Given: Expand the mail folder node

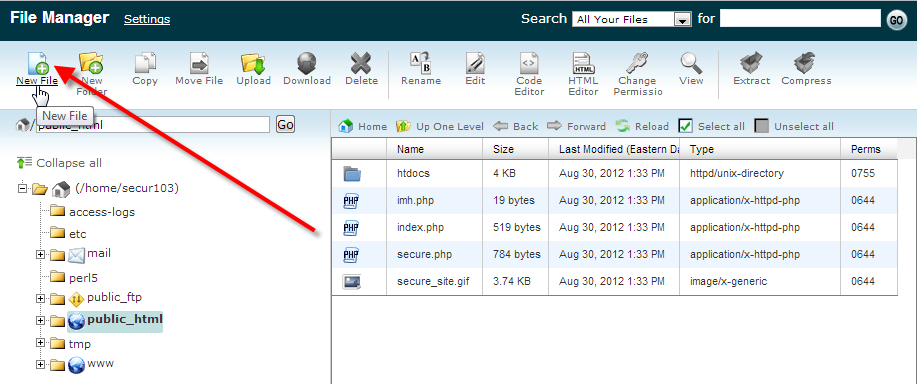Looking at the screenshot, I should tap(40, 254).
